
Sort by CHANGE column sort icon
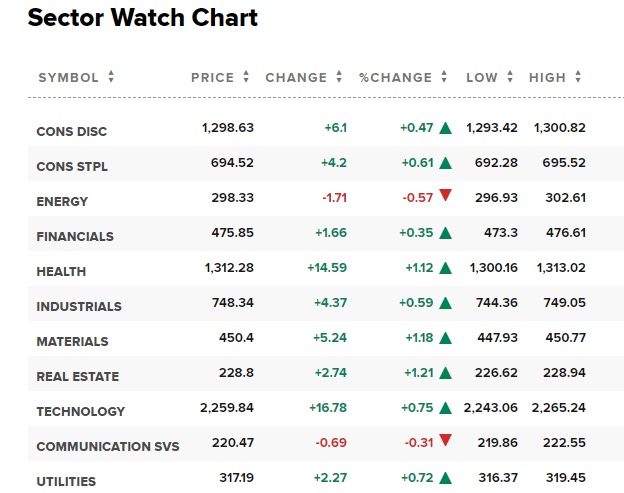tap(339, 77)
